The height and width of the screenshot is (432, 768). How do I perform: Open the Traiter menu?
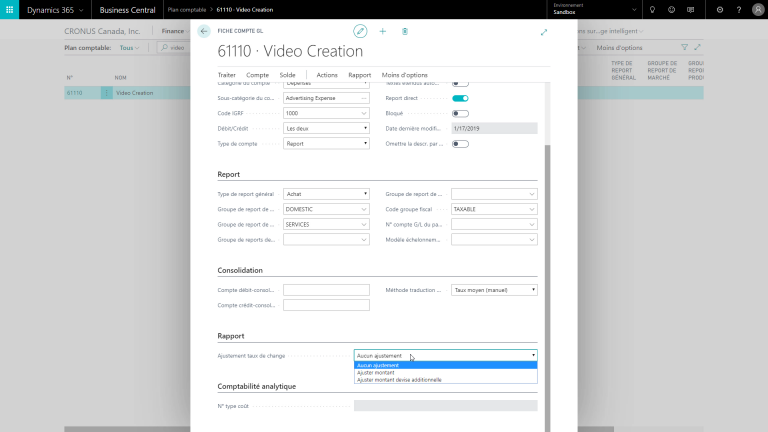tap(227, 75)
